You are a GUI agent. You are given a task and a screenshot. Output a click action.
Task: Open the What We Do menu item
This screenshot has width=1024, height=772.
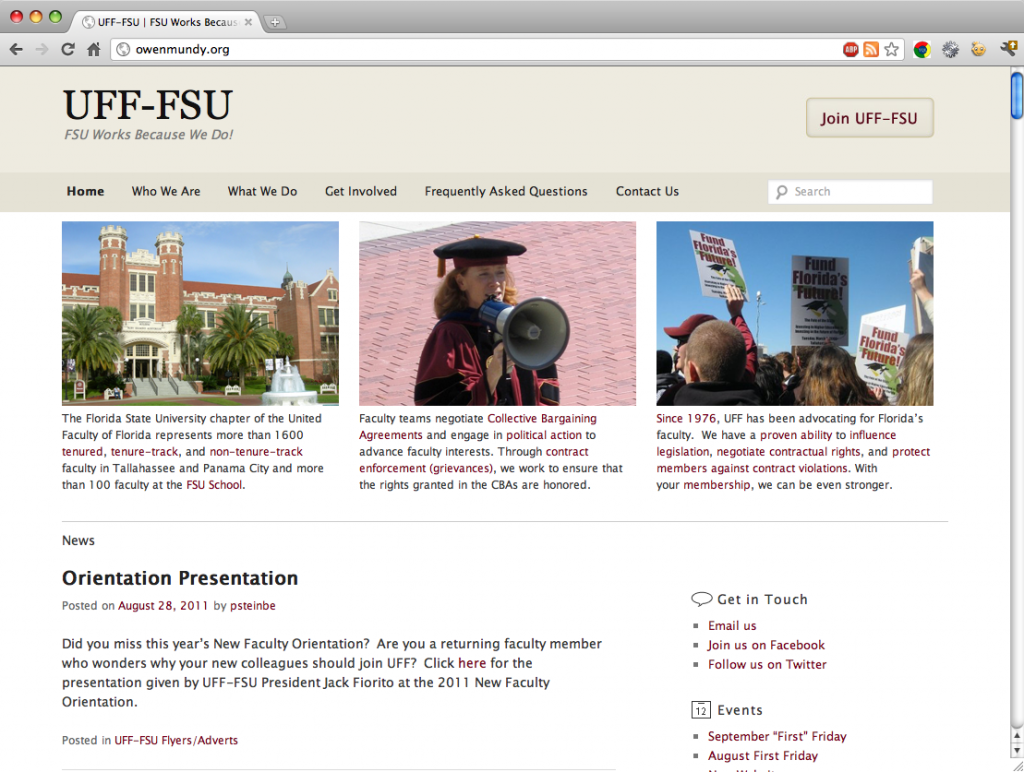coord(263,191)
